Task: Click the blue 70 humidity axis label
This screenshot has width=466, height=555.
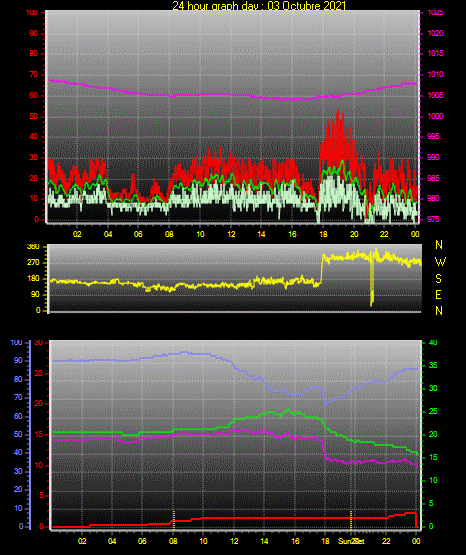Action: [x=18, y=397]
